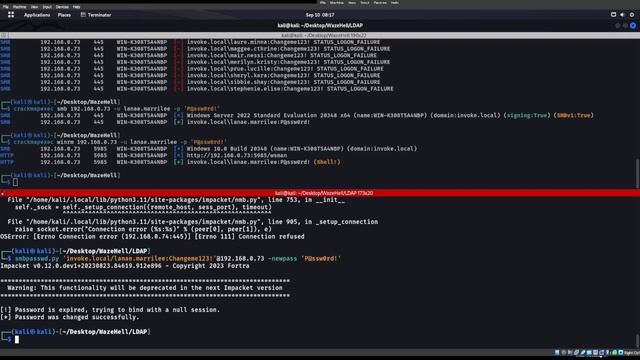The height and width of the screenshot is (360, 640).
Task: Click the Right Ctrl host key label
Action: [x=632, y=353]
